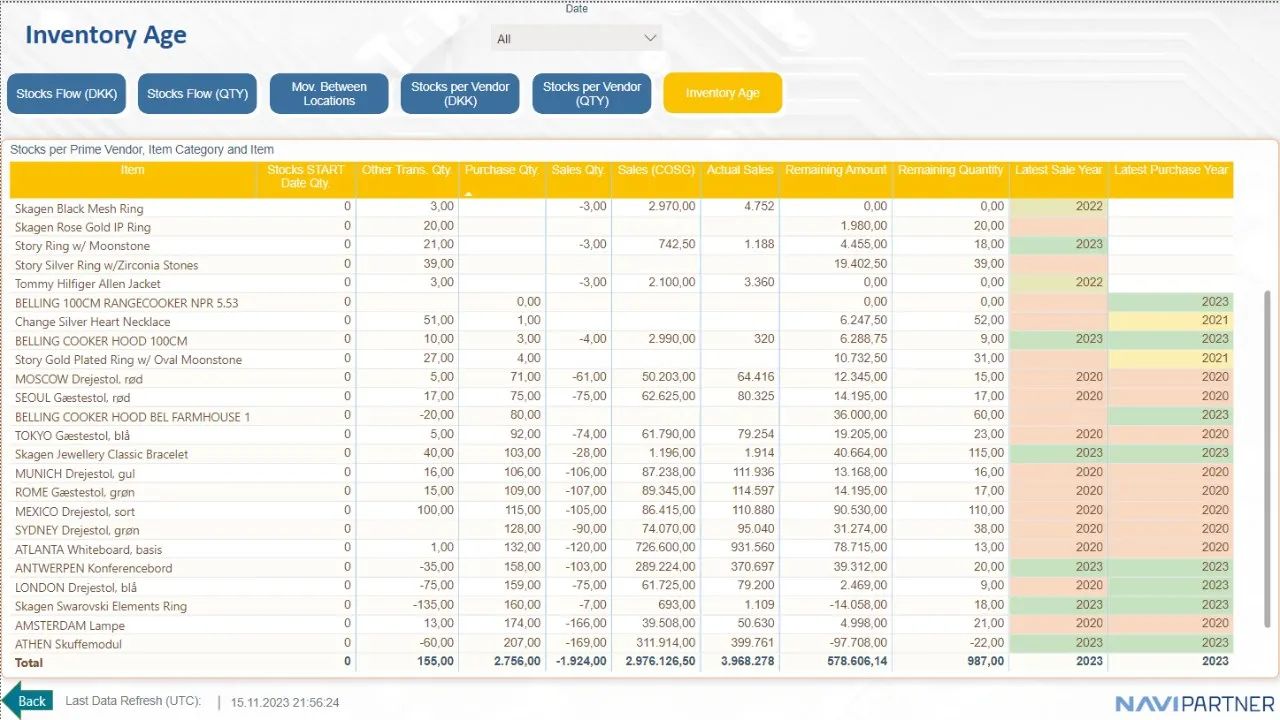Viewport: 1280px width, 720px height.
Task: Click the Total row label
Action: [x=29, y=661]
